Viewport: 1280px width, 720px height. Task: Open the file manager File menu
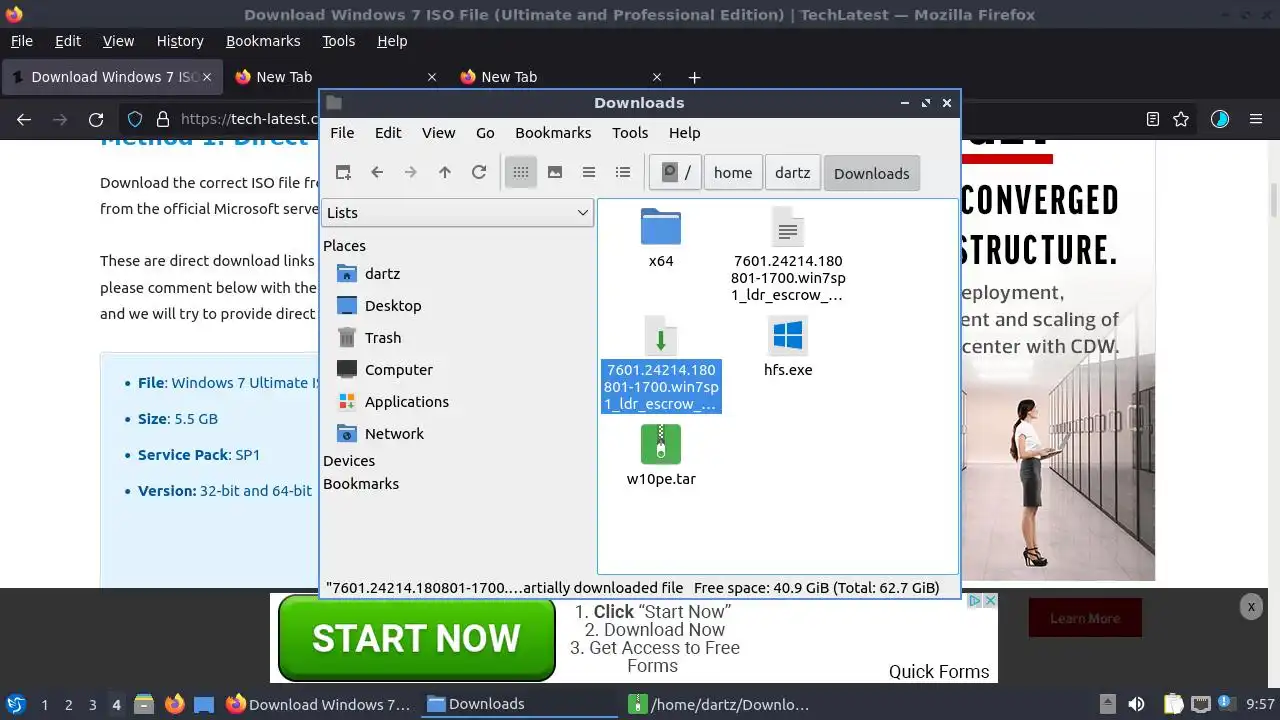(x=342, y=132)
